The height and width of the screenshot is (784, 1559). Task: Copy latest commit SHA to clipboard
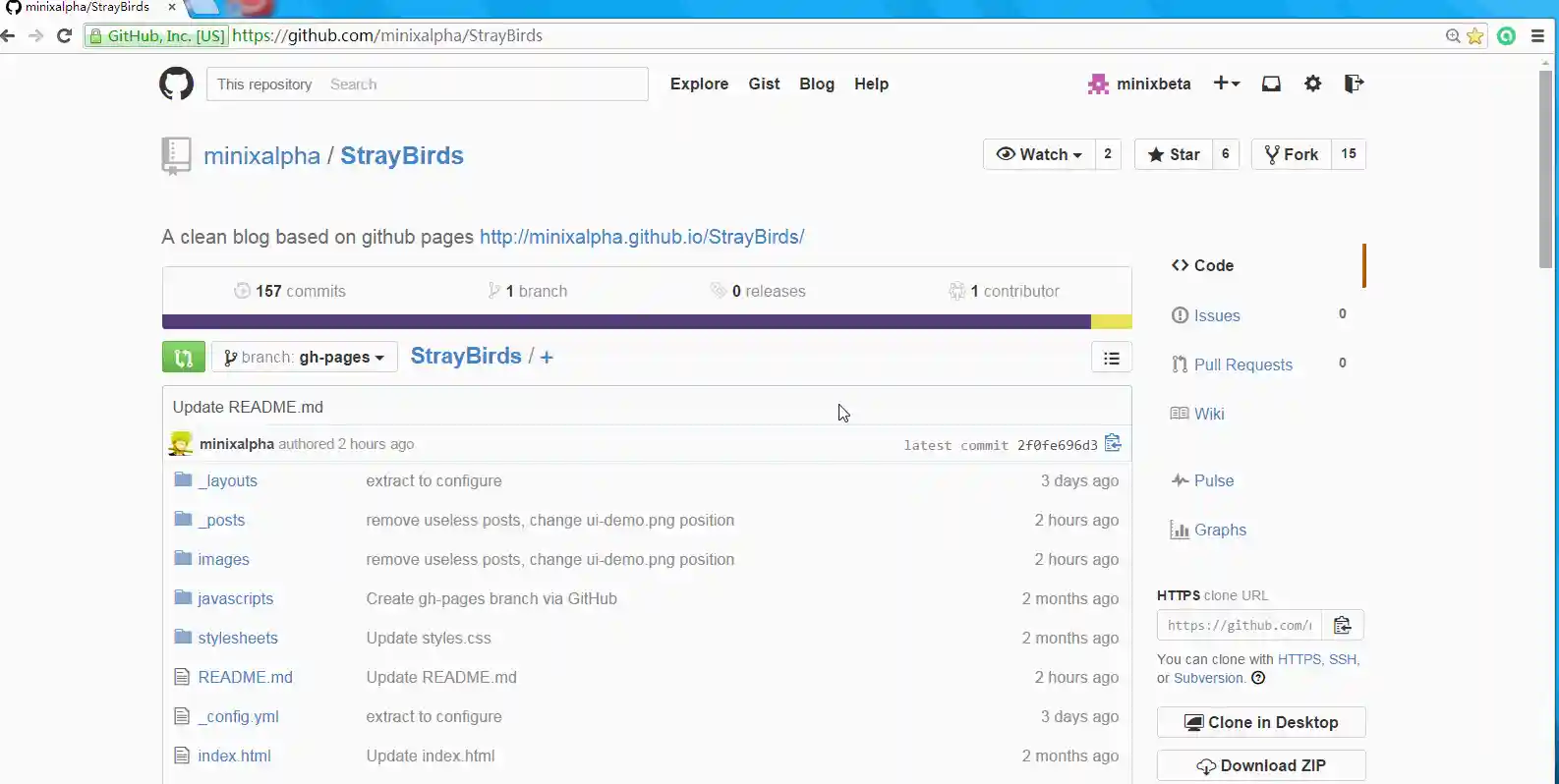[x=1113, y=443]
